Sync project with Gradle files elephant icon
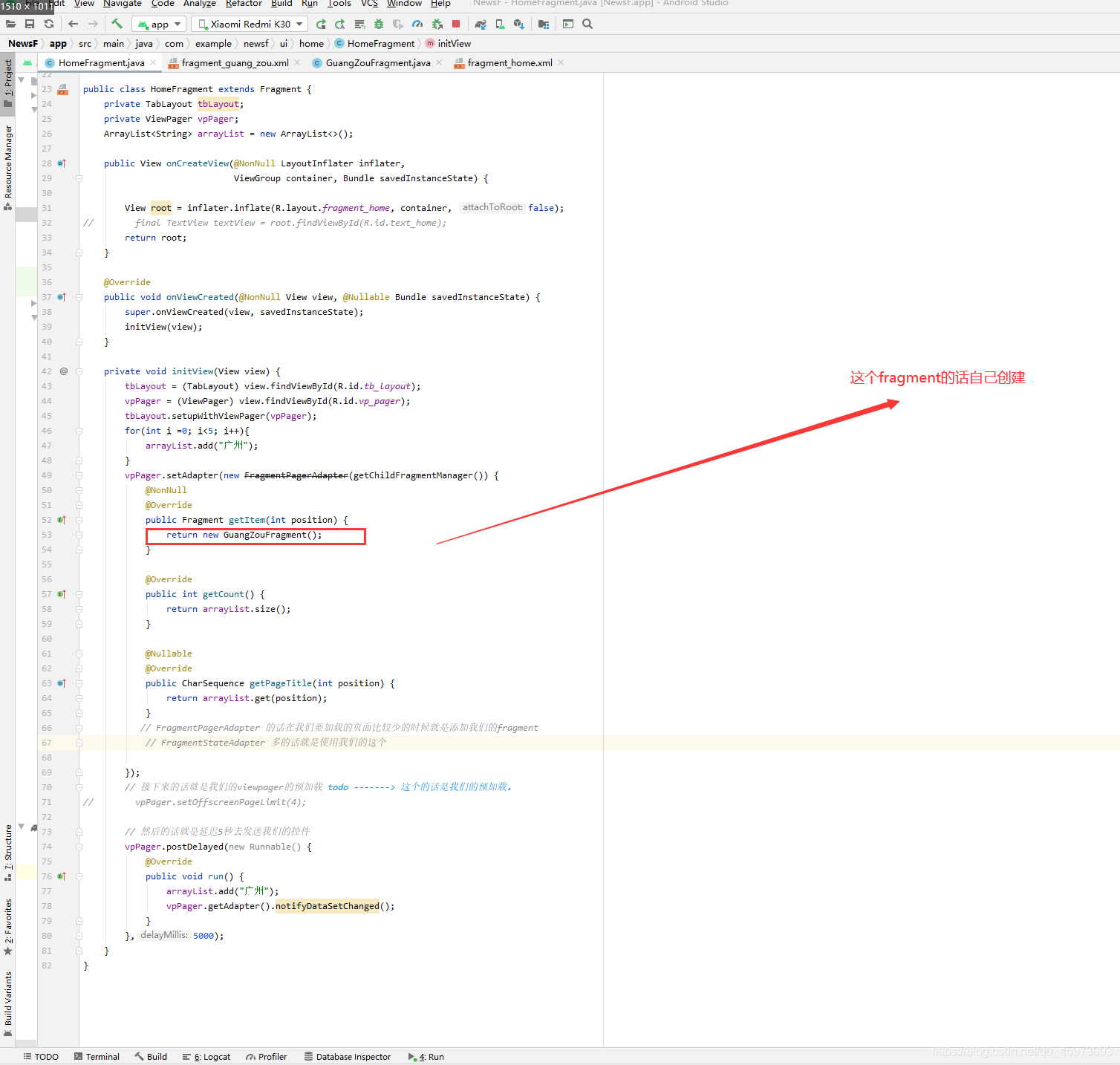 pos(481,24)
